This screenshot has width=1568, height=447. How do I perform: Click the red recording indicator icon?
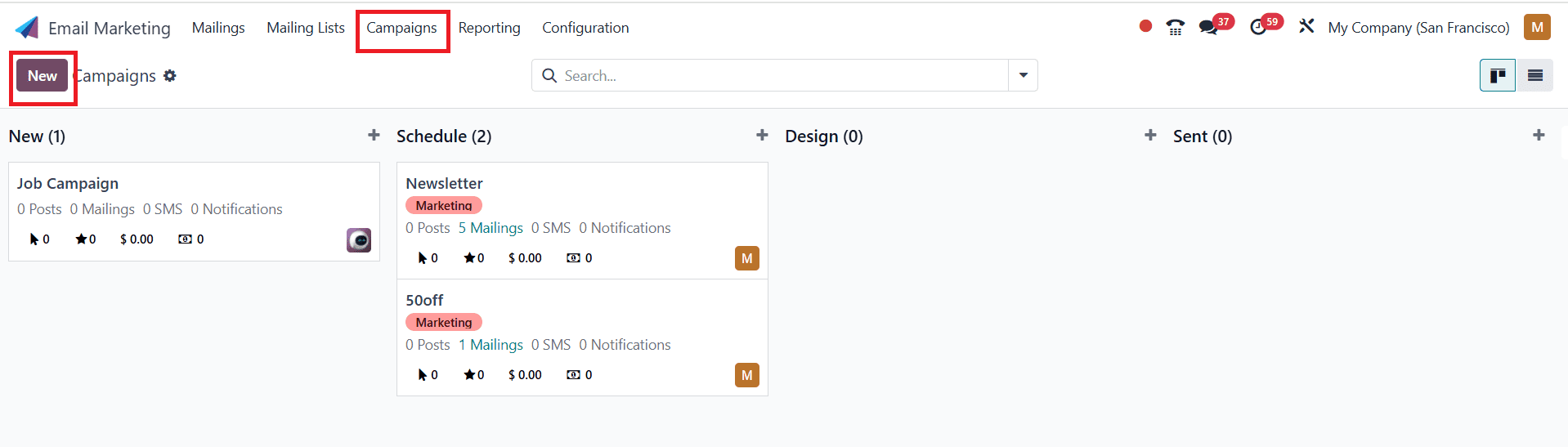click(x=1145, y=26)
